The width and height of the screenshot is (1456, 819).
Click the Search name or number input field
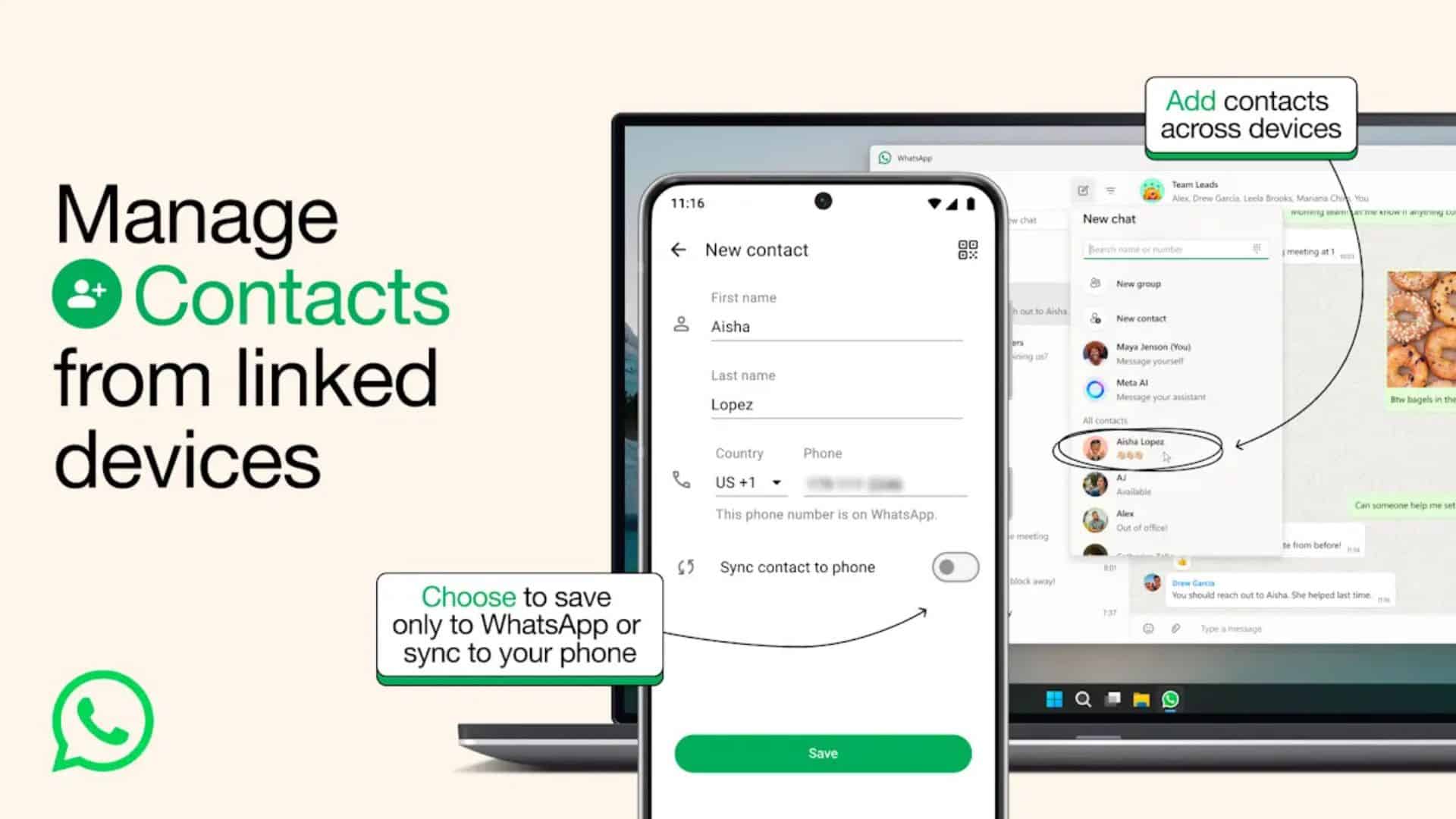click(x=1175, y=249)
